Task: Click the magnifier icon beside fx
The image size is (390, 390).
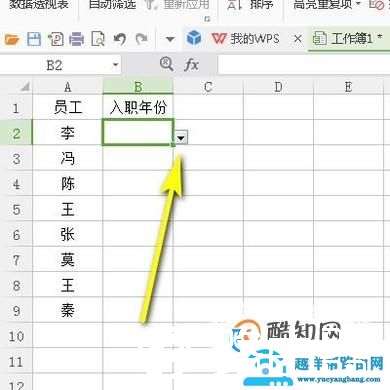Action: click(166, 64)
